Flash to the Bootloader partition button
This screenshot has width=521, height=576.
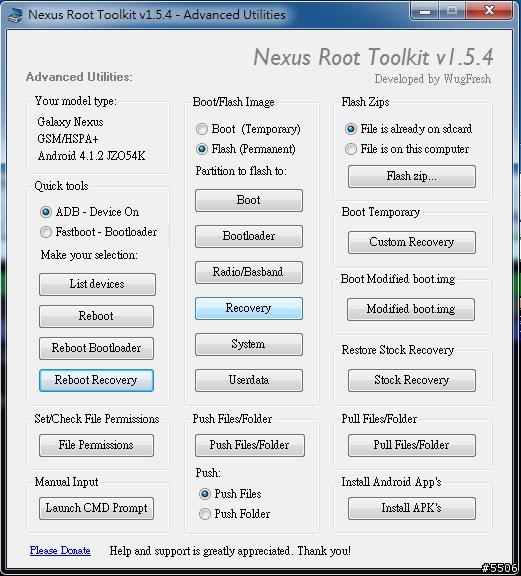pos(249,236)
